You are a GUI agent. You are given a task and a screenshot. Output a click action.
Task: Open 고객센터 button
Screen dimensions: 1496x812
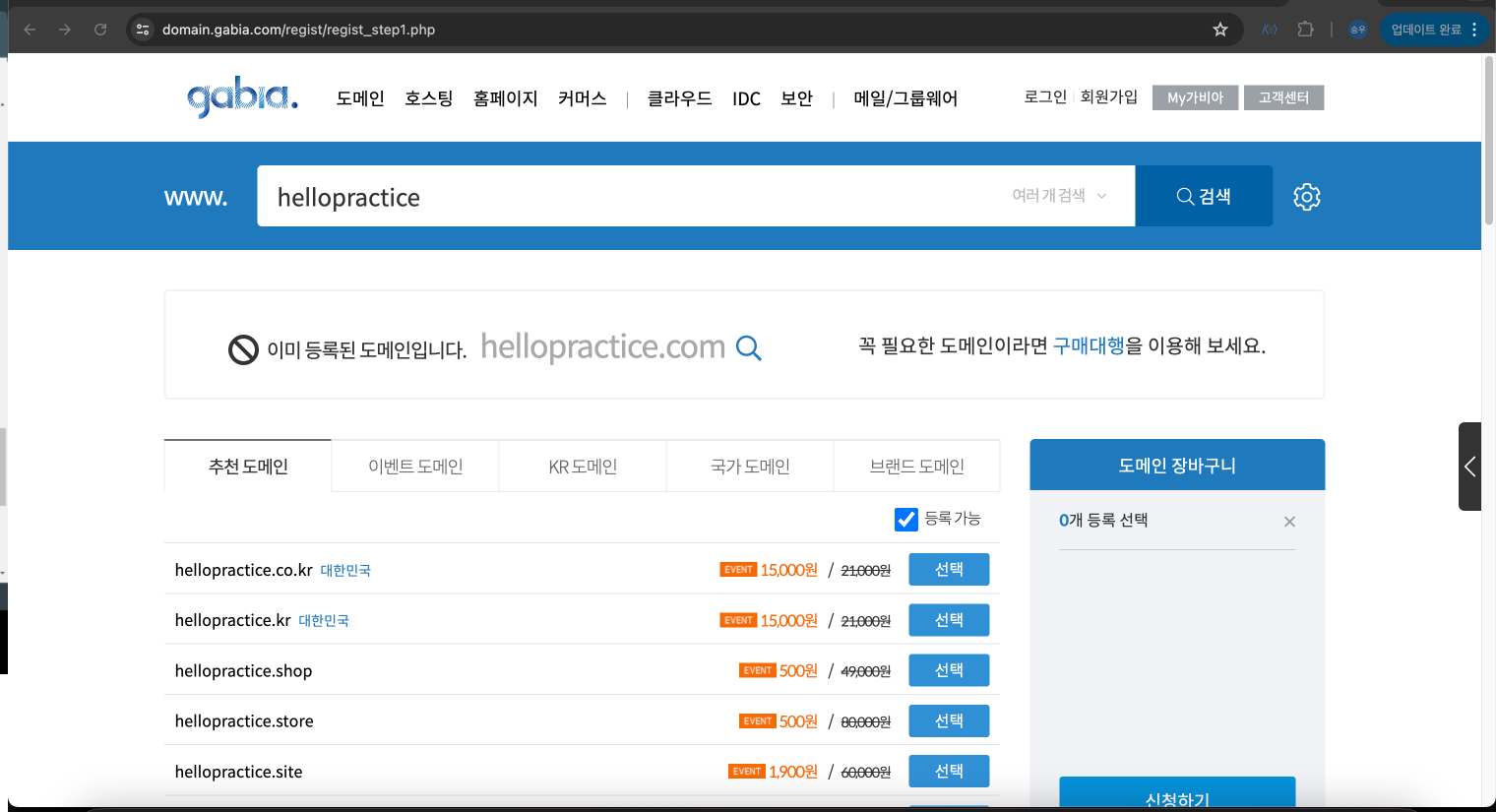tap(1283, 97)
